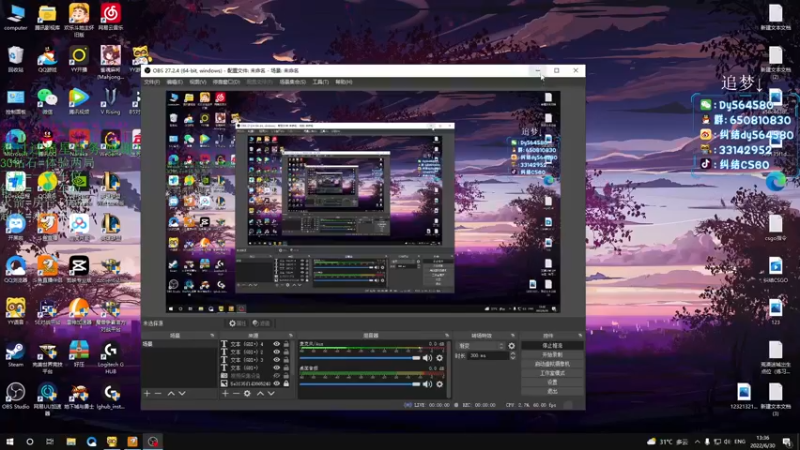
Task: Open 网易云音乐 desktop icon
Action: coord(111,17)
